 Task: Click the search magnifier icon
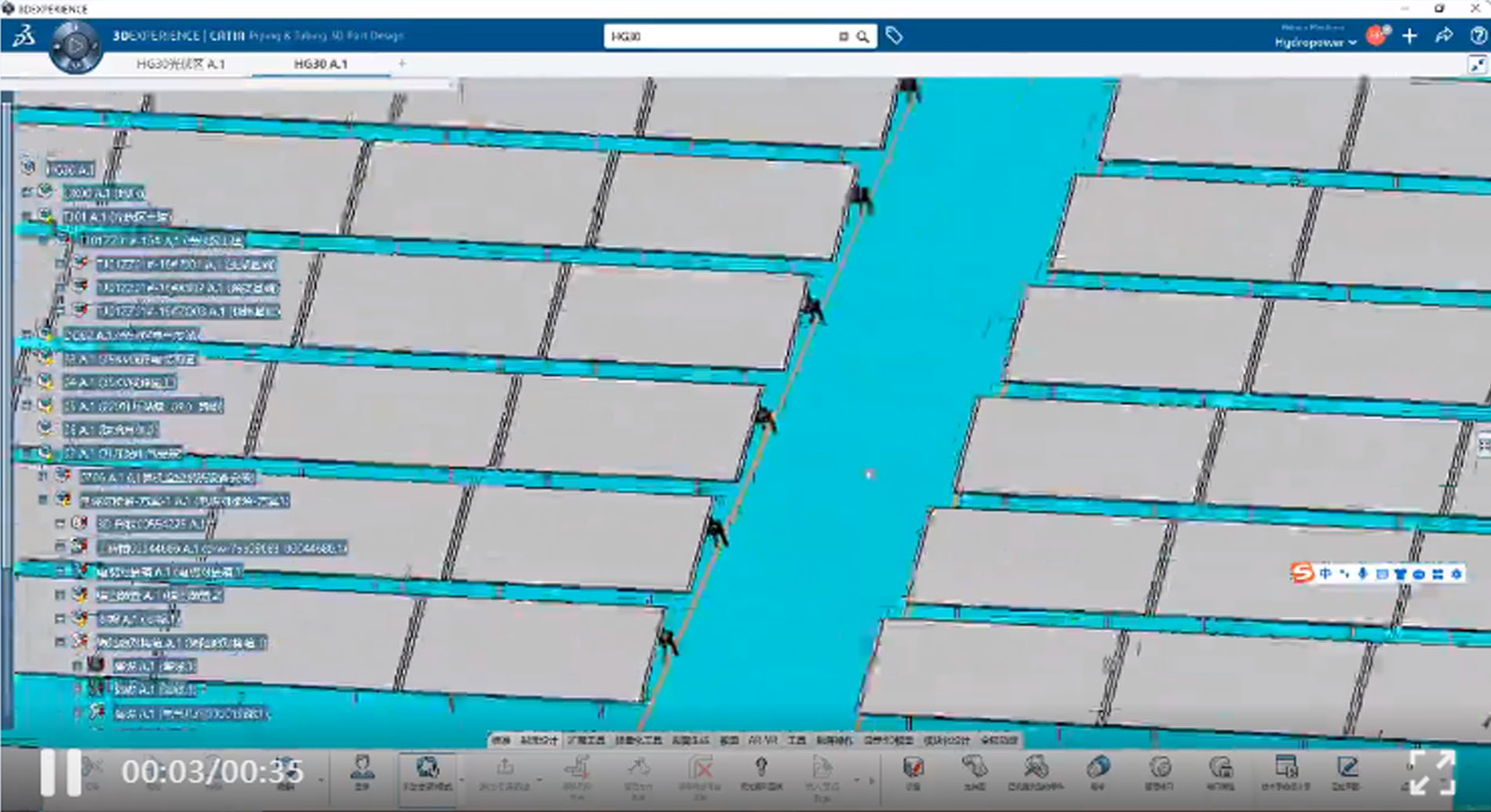tap(862, 36)
